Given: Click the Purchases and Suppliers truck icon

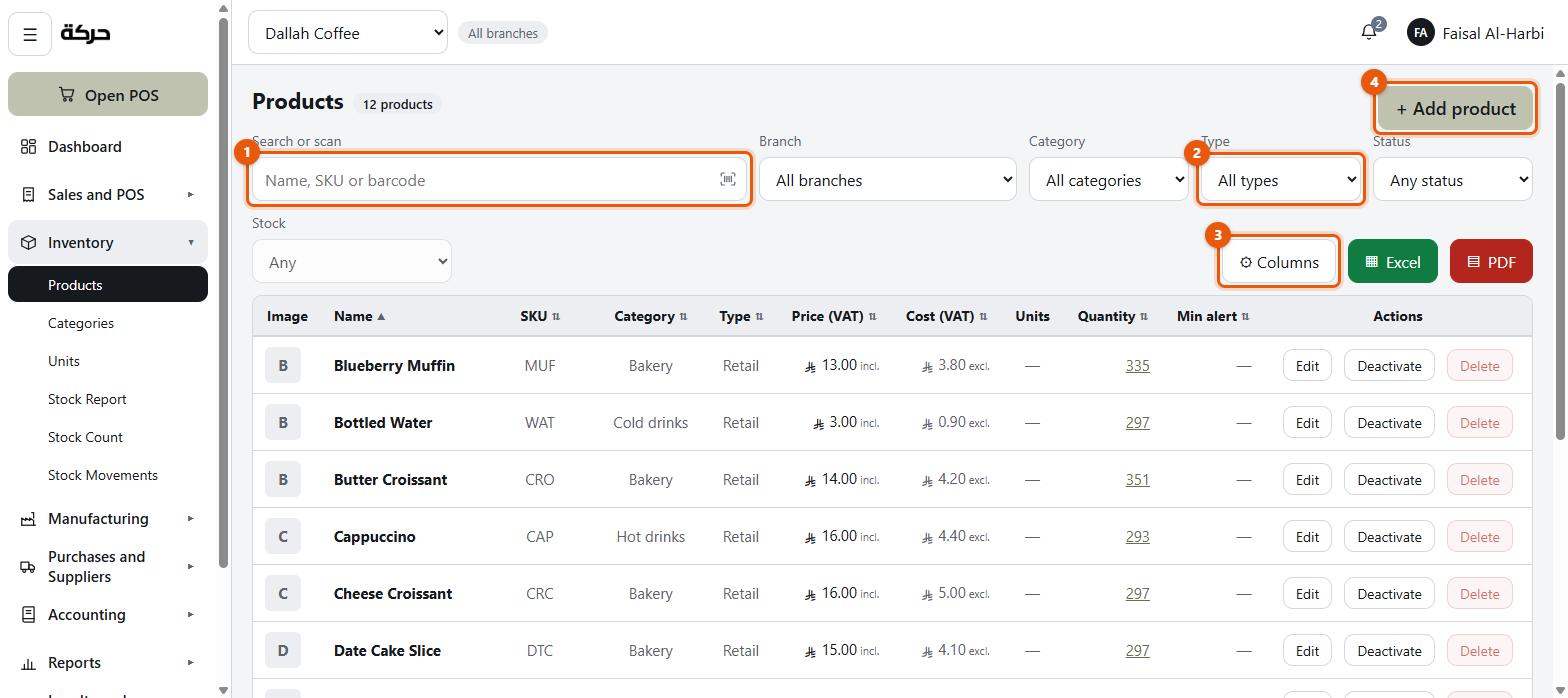Looking at the screenshot, I should (x=28, y=567).
